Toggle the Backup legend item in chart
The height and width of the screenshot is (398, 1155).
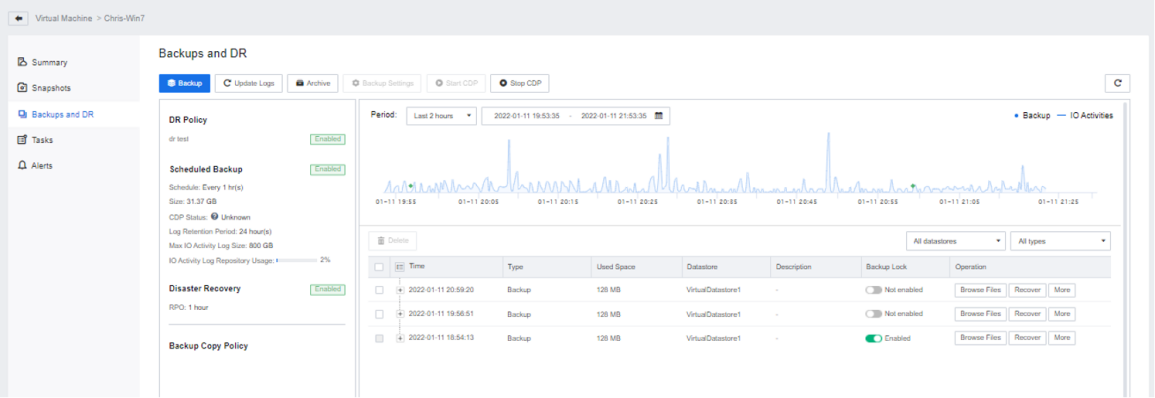point(1033,116)
